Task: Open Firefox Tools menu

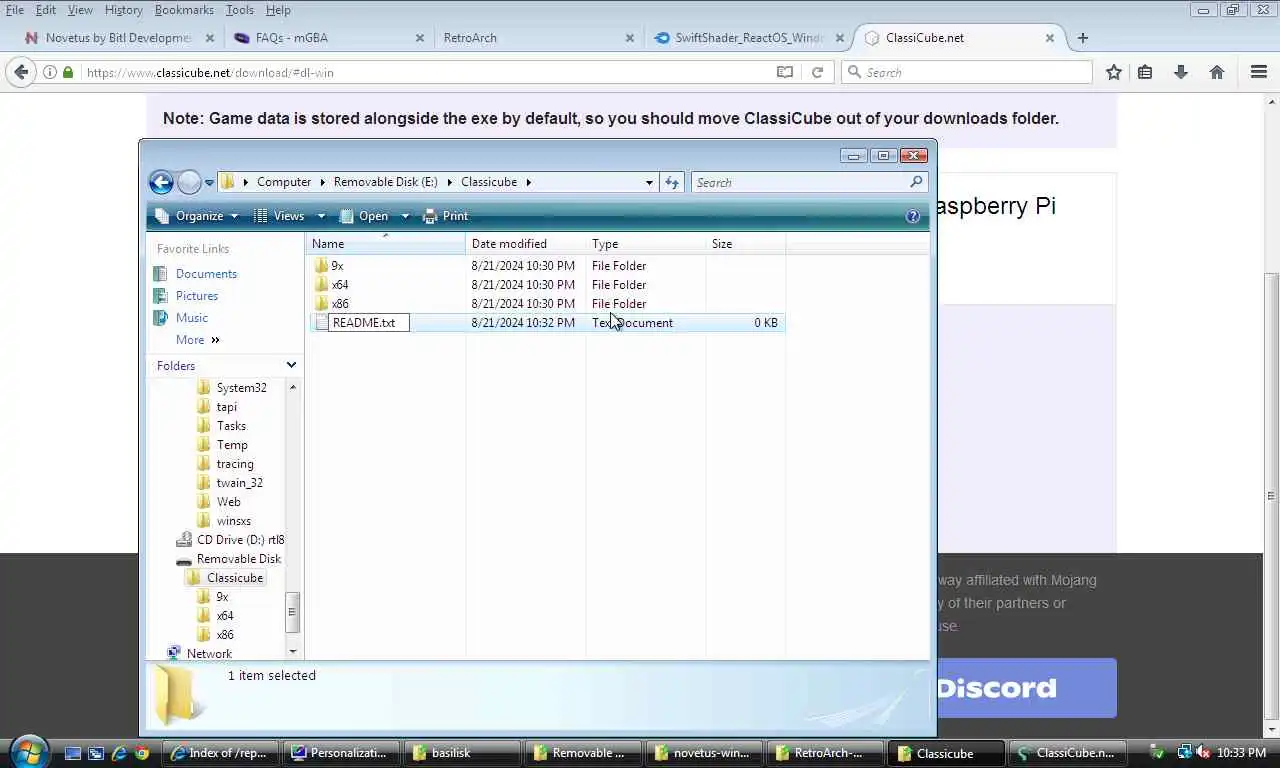Action: pyautogui.click(x=239, y=10)
